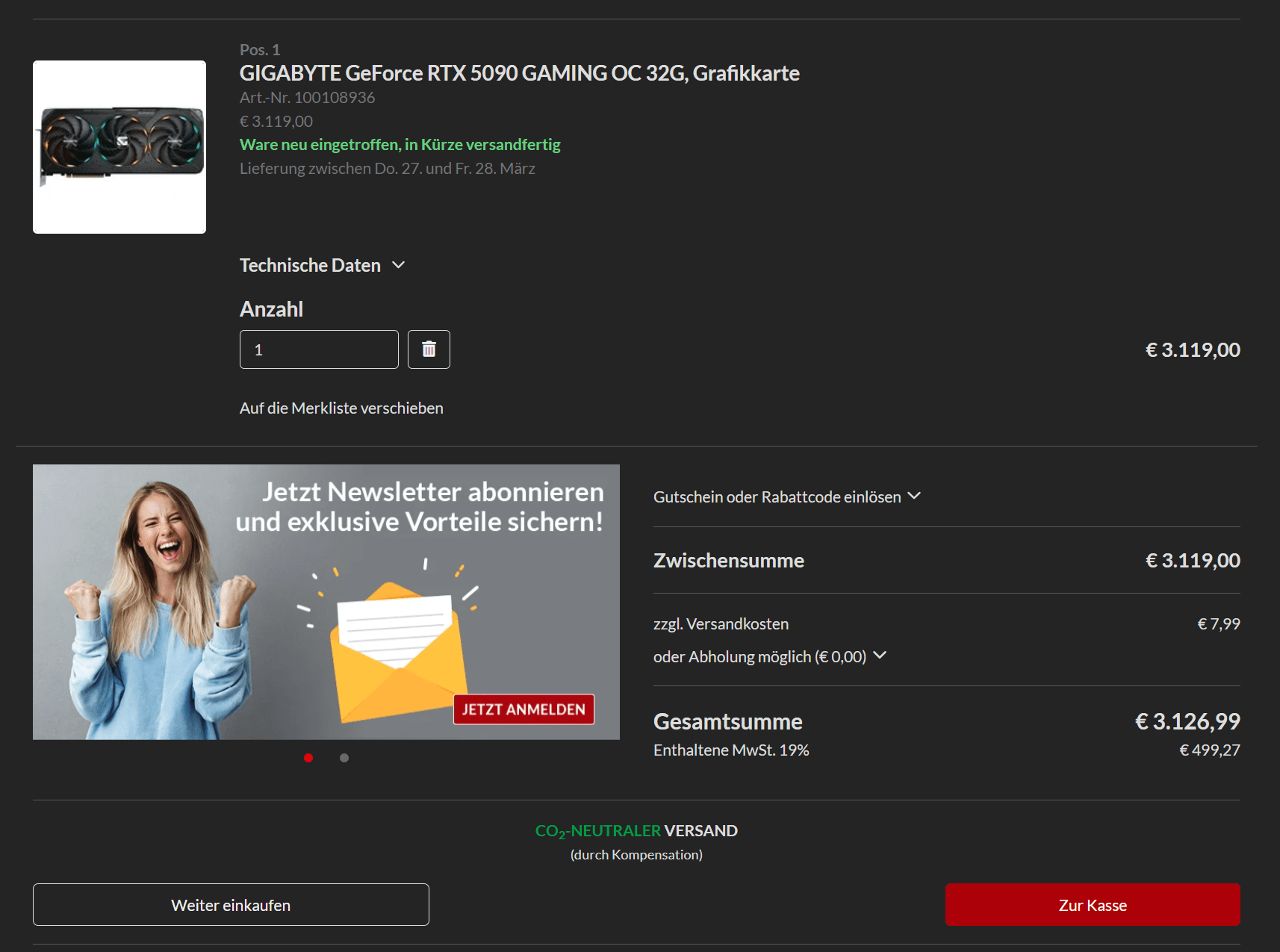This screenshot has width=1280, height=952.
Task: Move item via Auf die Merkliste verschieben
Action: (x=341, y=408)
